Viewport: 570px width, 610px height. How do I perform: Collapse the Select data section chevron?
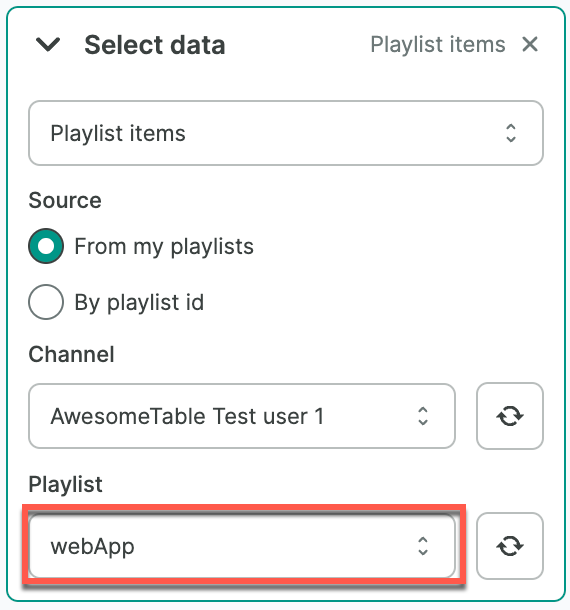point(48,44)
